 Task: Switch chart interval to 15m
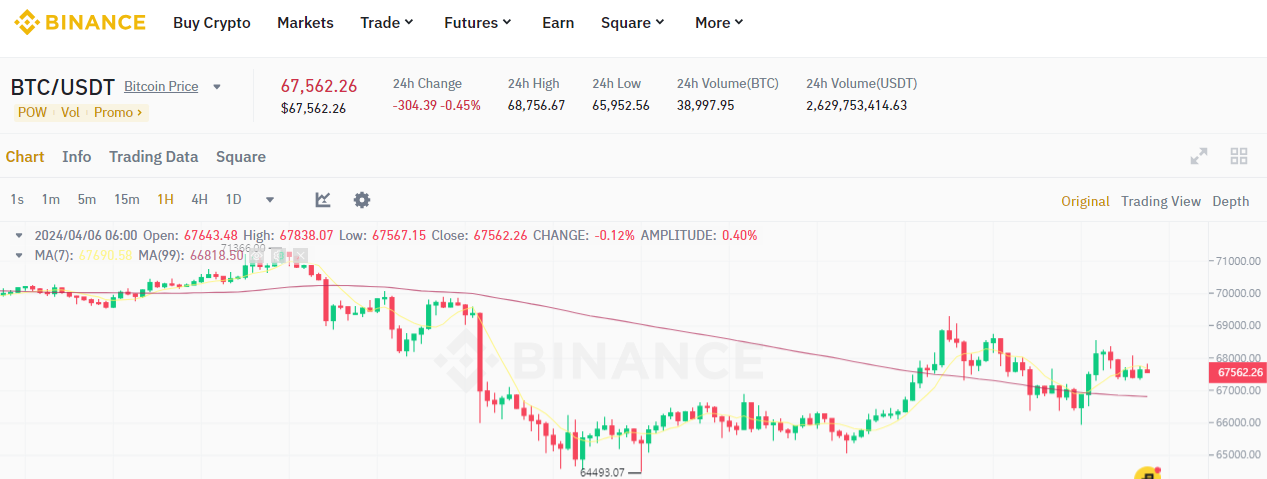pos(126,199)
